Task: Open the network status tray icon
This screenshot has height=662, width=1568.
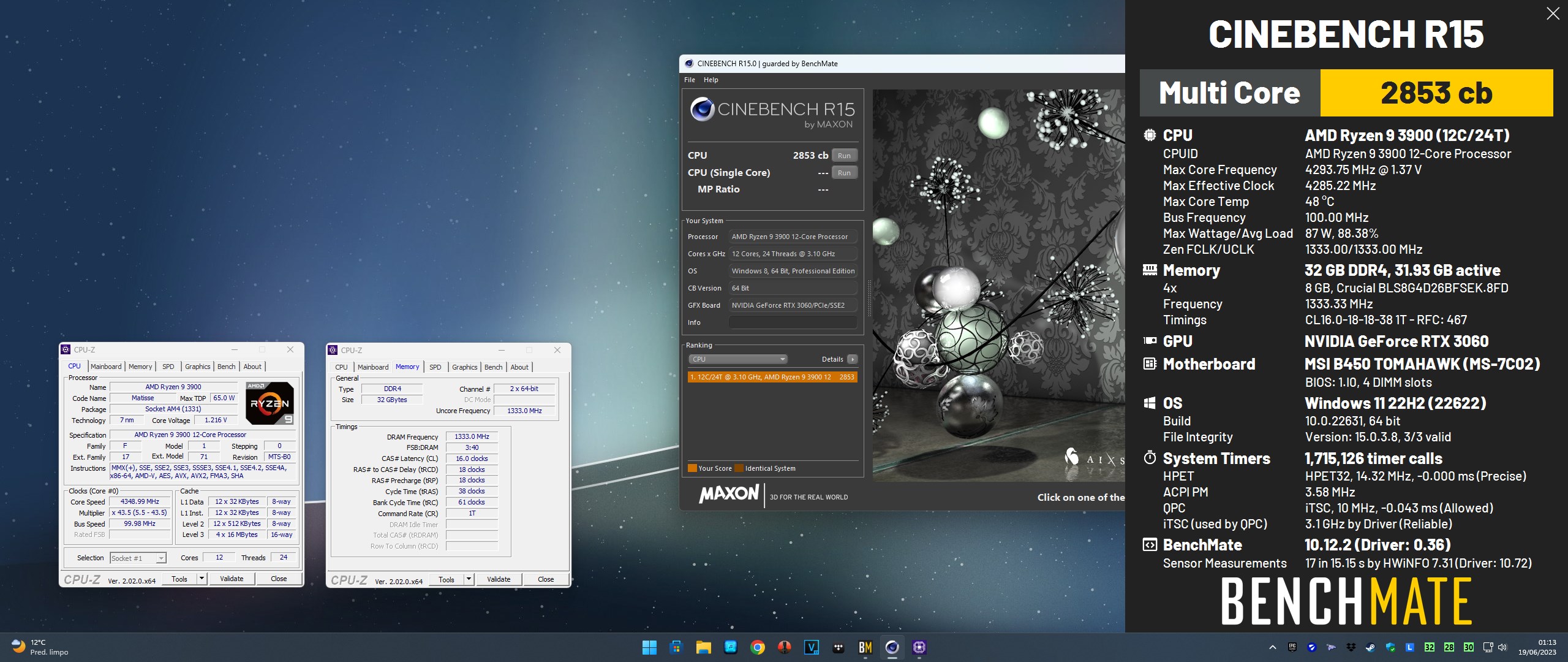Action: pyautogui.click(x=1488, y=647)
